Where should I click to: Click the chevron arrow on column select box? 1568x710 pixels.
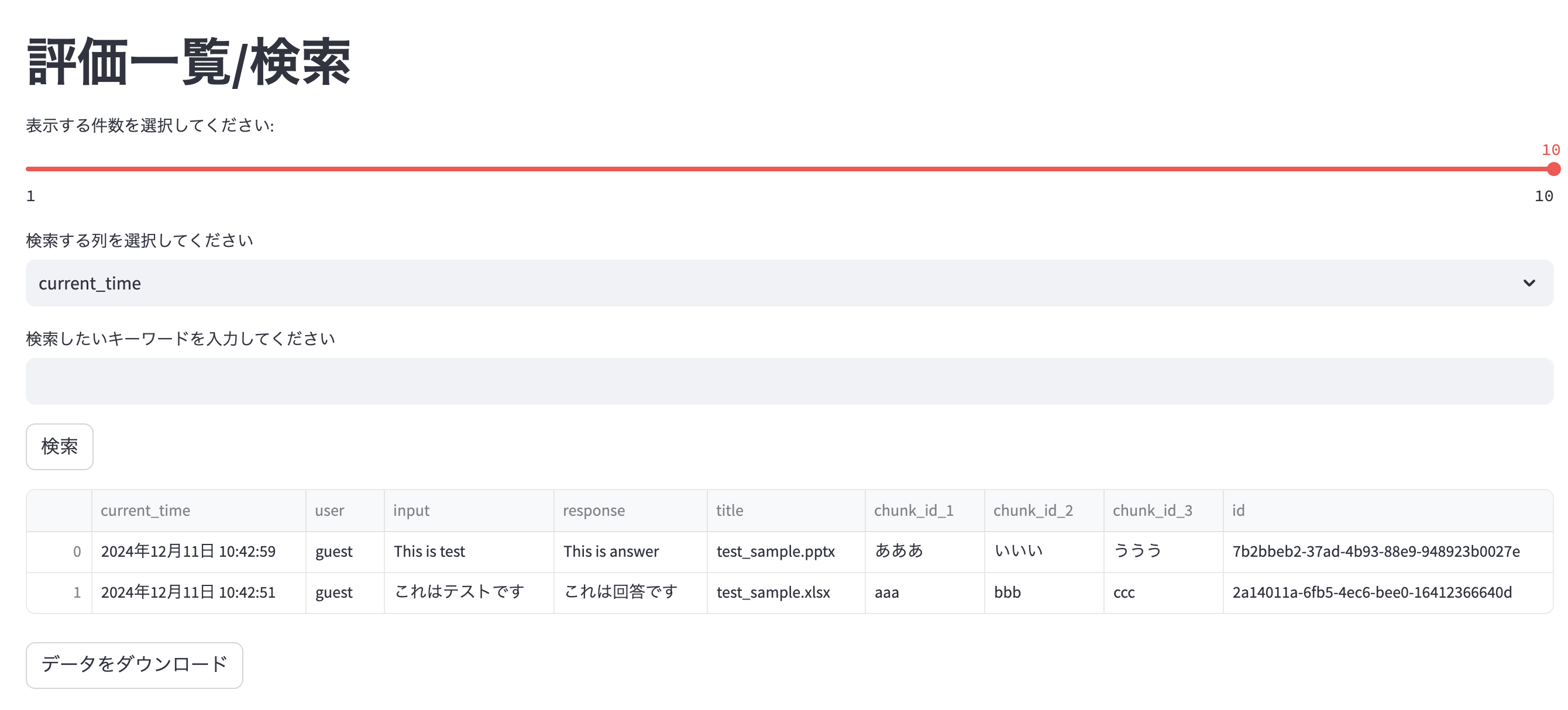tap(1528, 283)
